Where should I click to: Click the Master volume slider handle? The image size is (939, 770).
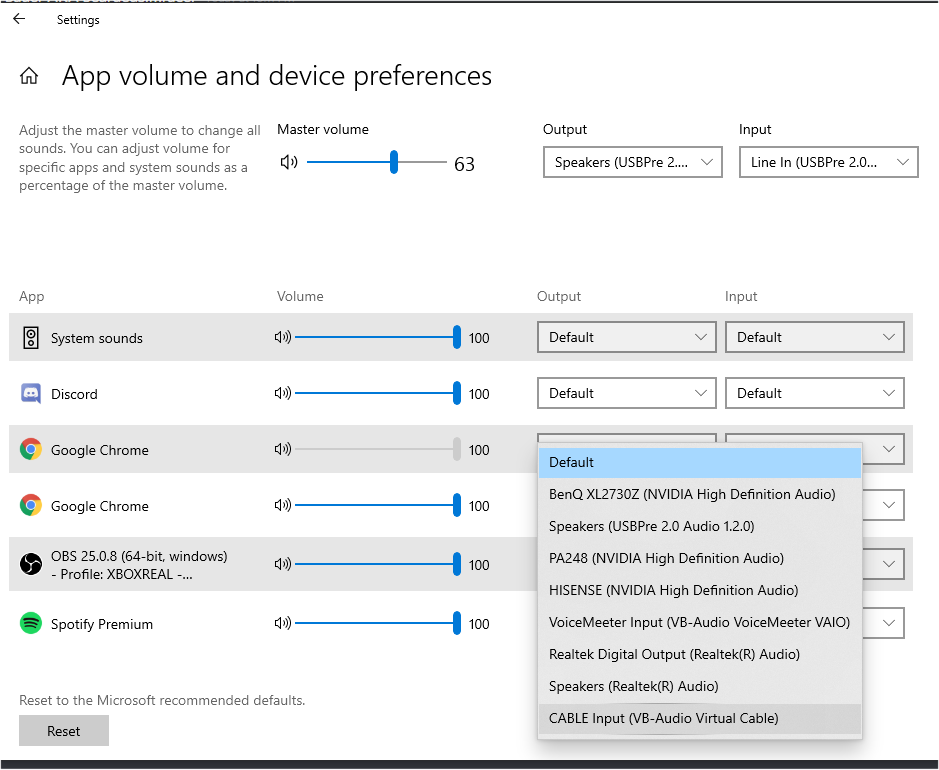394,162
